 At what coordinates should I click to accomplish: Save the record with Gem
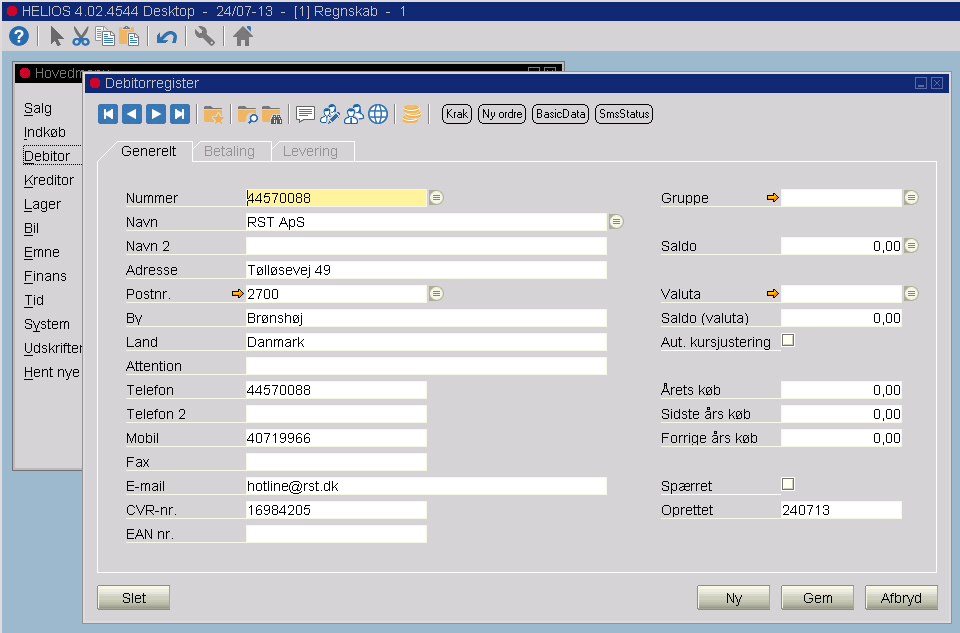pos(817,598)
